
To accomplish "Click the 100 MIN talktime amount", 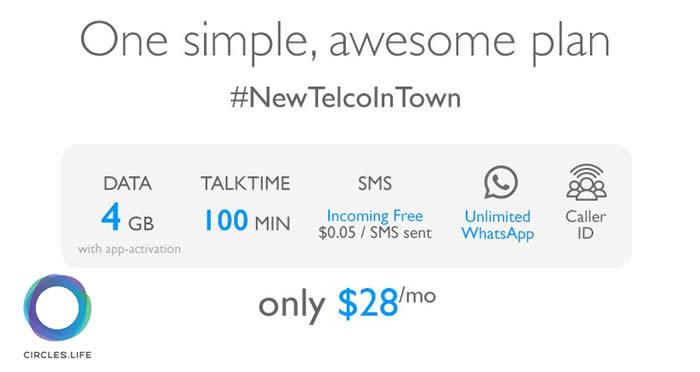I will click(247, 221).
